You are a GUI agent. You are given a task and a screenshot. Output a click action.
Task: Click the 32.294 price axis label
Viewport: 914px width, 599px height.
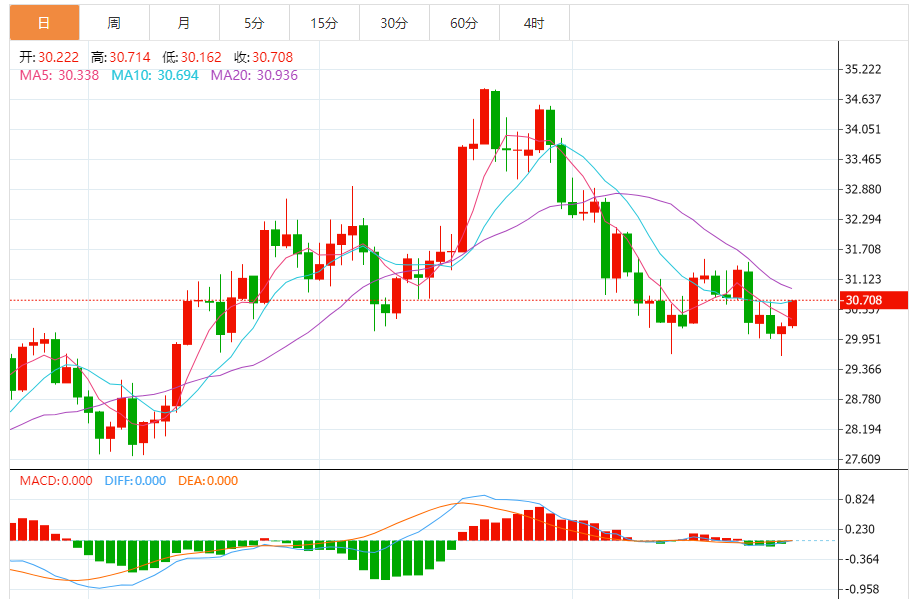pyautogui.click(x=863, y=220)
